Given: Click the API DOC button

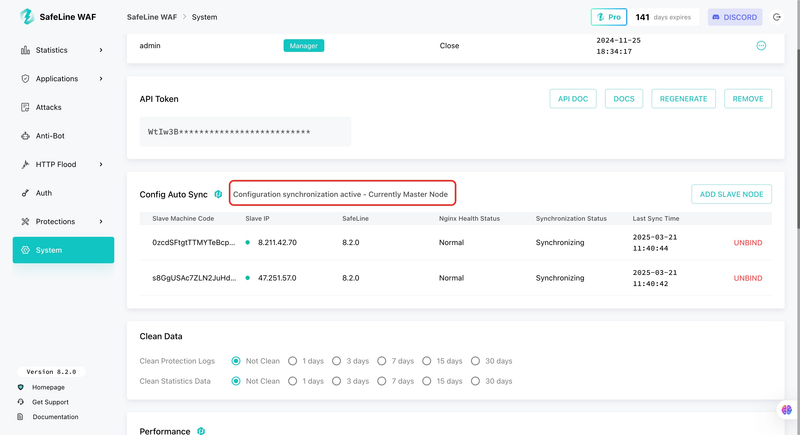Looking at the screenshot, I should click(x=573, y=98).
